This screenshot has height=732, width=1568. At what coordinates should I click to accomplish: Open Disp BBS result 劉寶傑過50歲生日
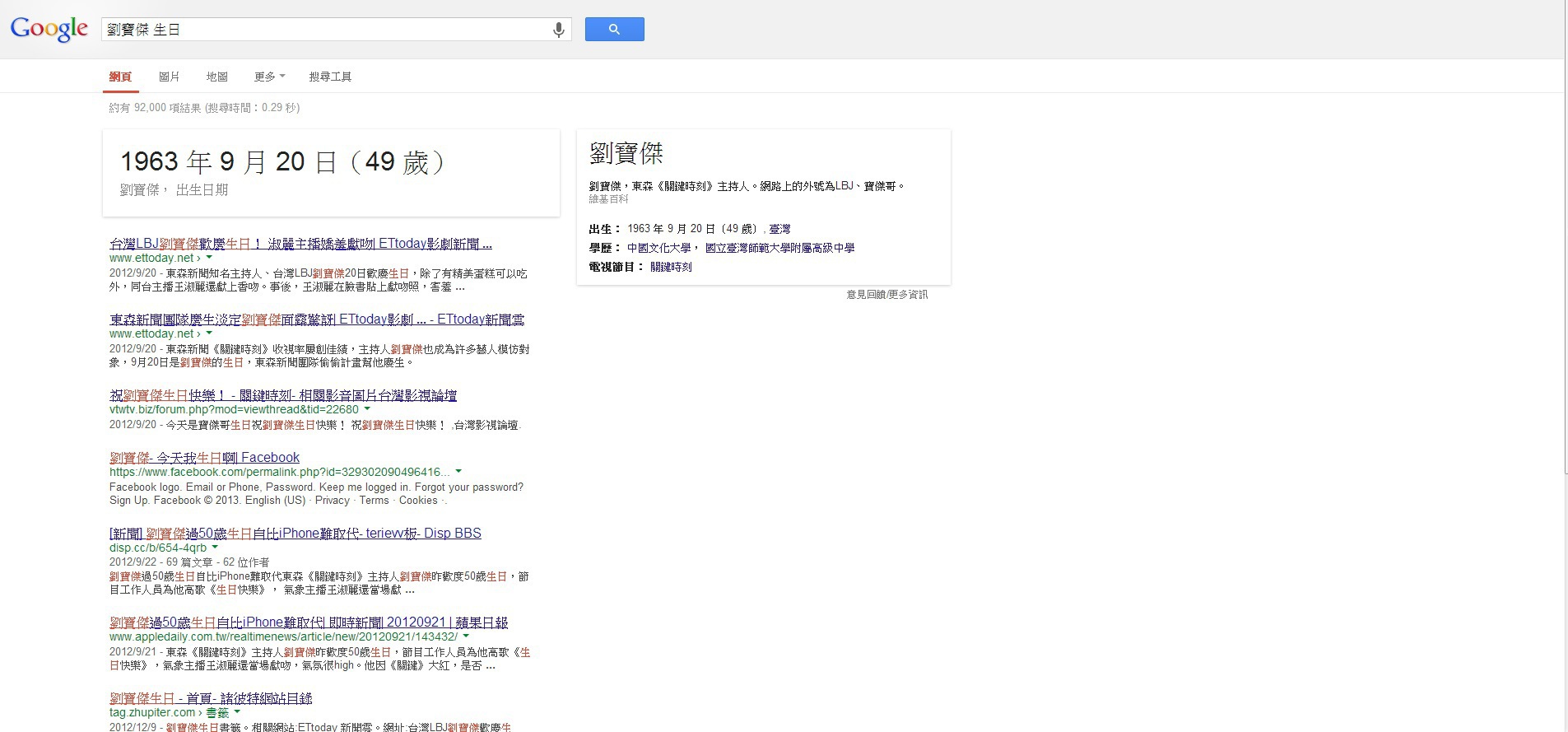pos(295,534)
